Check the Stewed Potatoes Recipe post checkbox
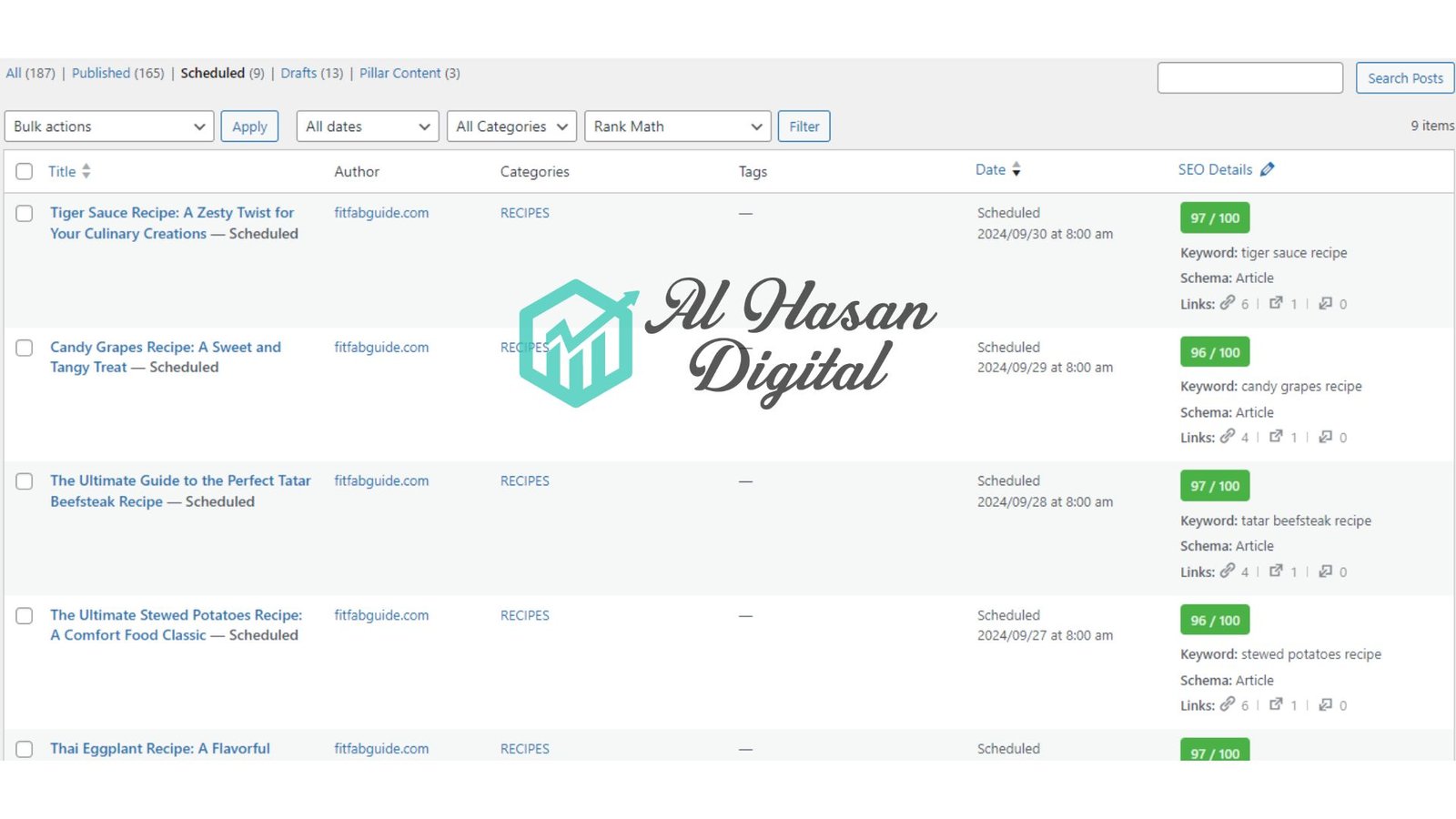1456x819 pixels. 25,616
